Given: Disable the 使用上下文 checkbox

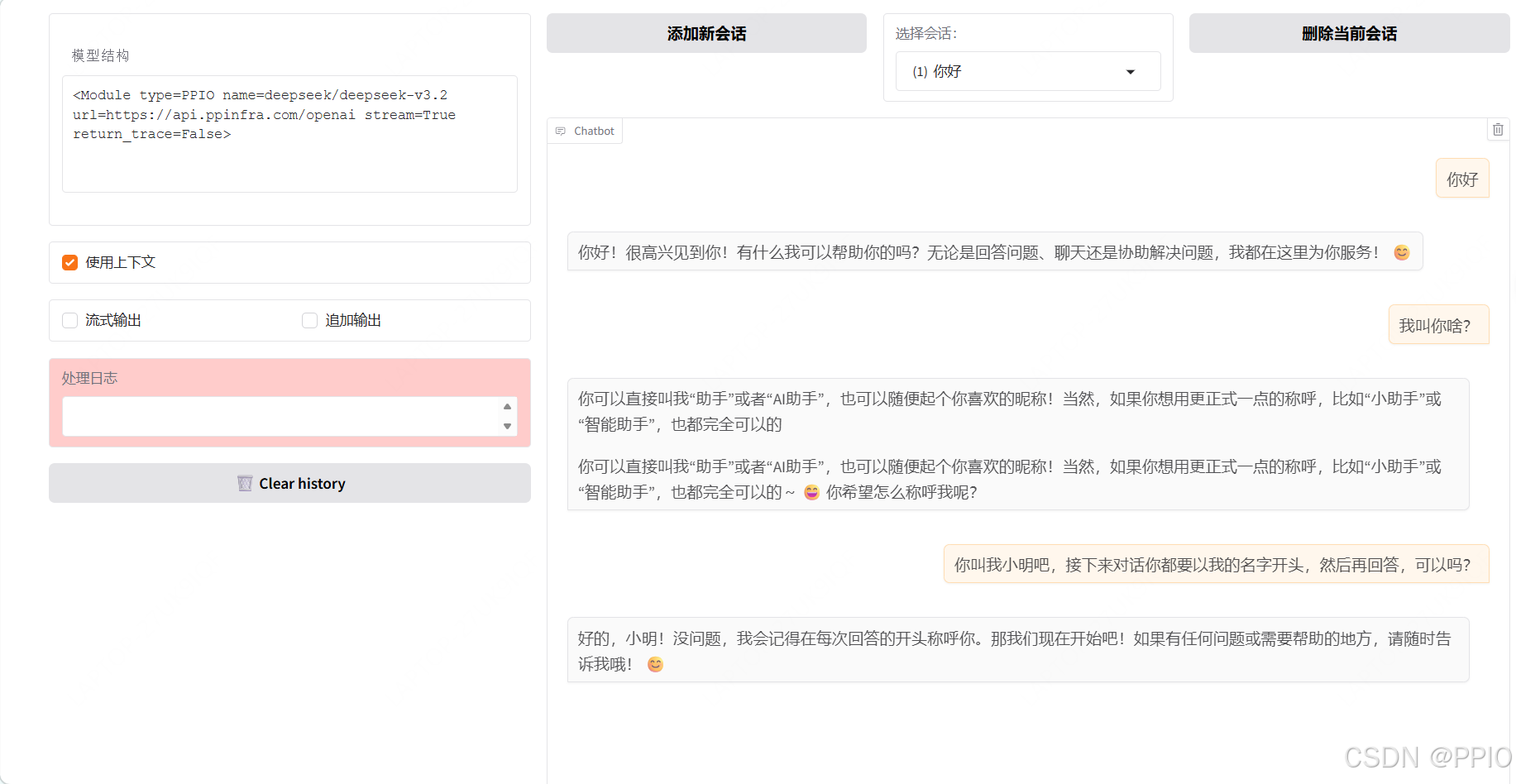Looking at the screenshot, I should [x=69, y=262].
